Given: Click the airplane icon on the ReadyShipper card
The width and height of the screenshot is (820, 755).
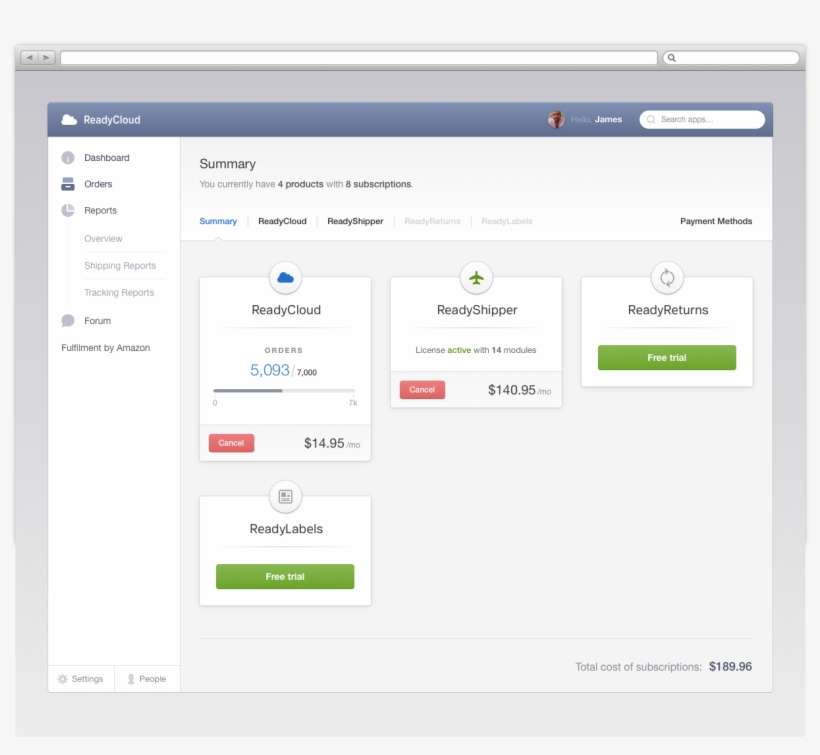Looking at the screenshot, I should click(475, 279).
